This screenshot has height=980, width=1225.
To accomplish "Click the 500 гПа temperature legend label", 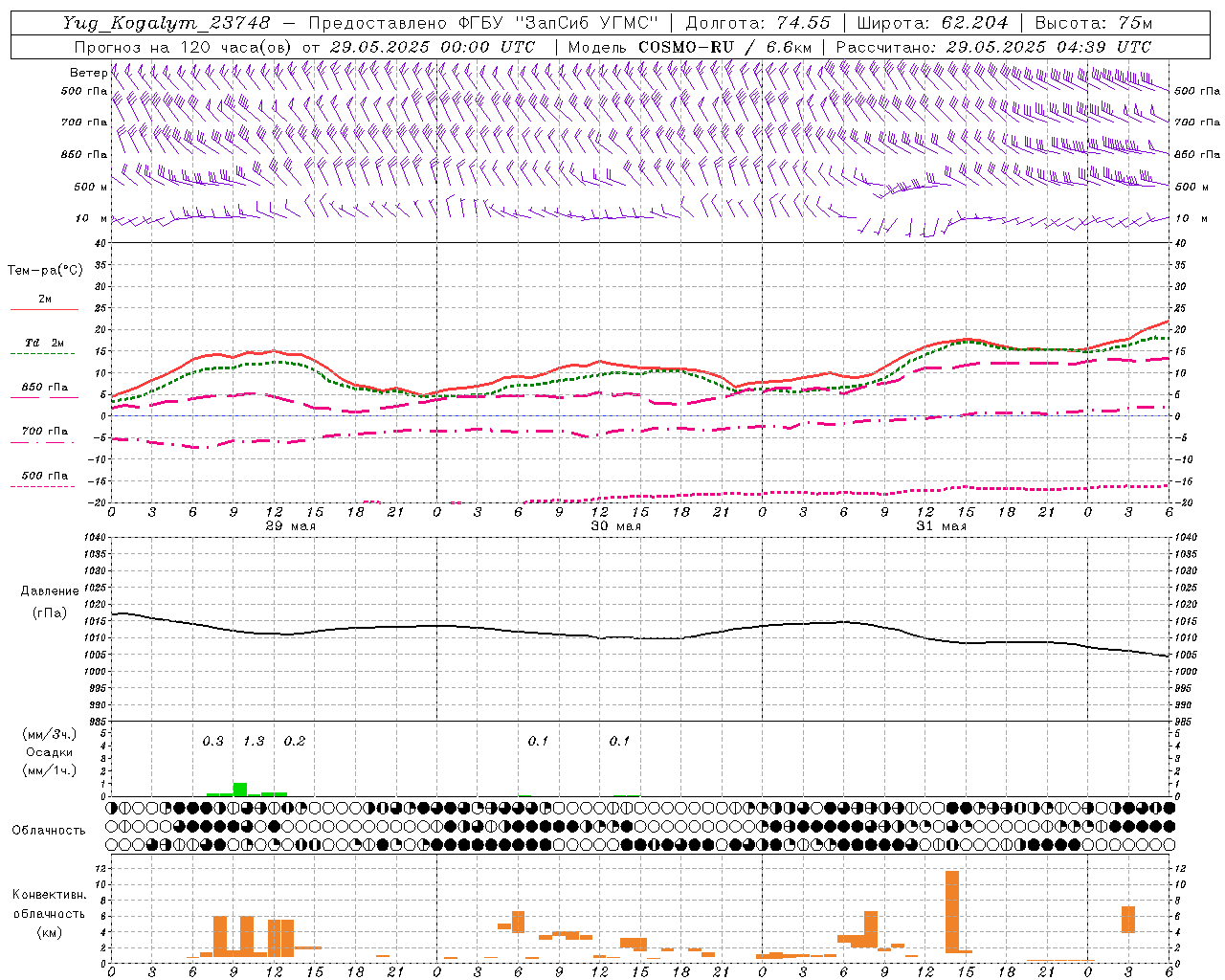I will click(x=45, y=476).
